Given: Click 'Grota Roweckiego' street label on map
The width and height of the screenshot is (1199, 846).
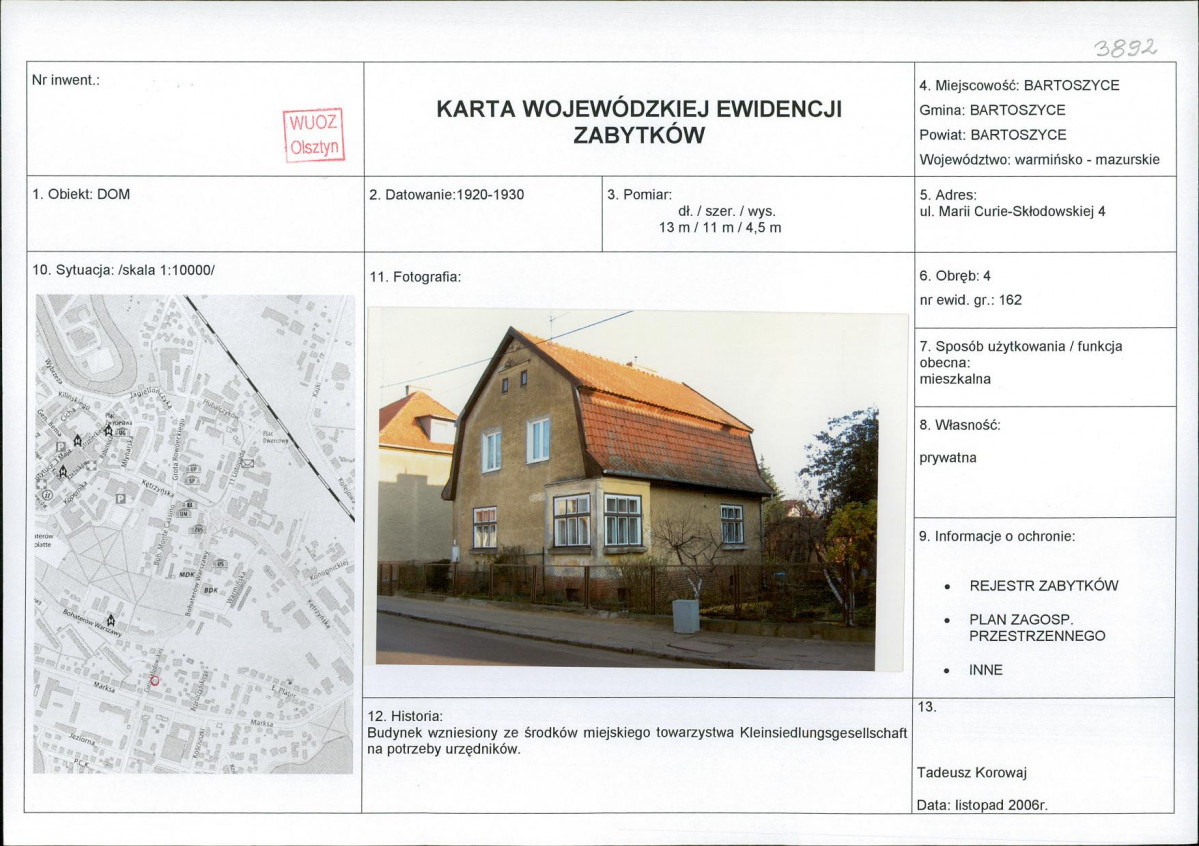Looking at the screenshot, I should coord(178,449).
